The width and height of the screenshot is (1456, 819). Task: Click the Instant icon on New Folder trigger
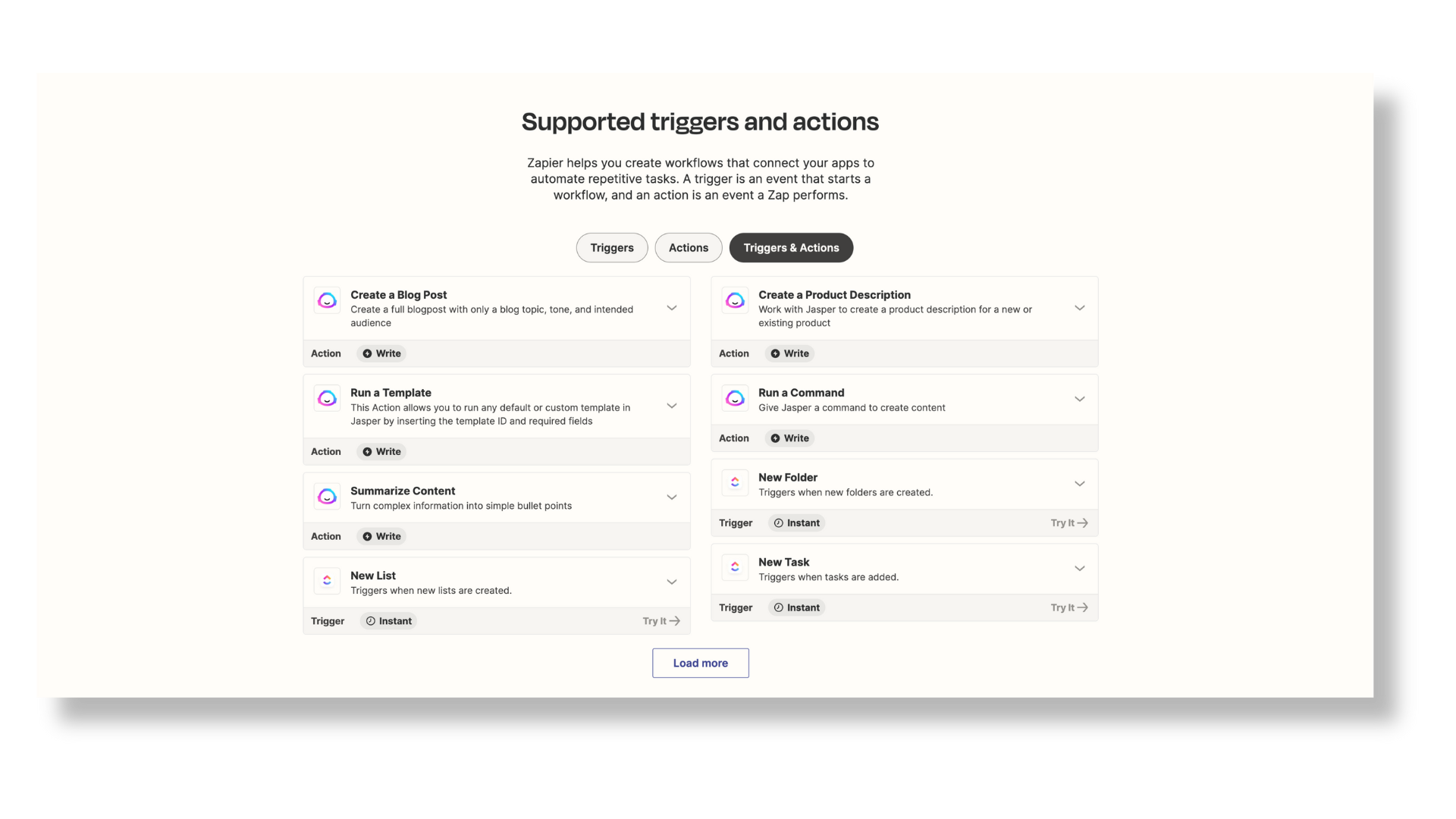[x=779, y=522]
